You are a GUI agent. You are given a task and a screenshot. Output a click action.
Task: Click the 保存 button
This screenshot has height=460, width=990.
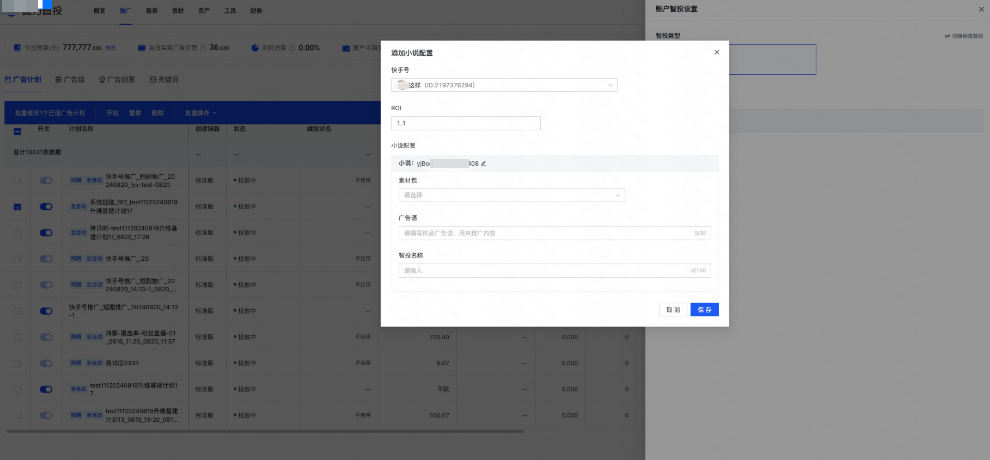704,310
